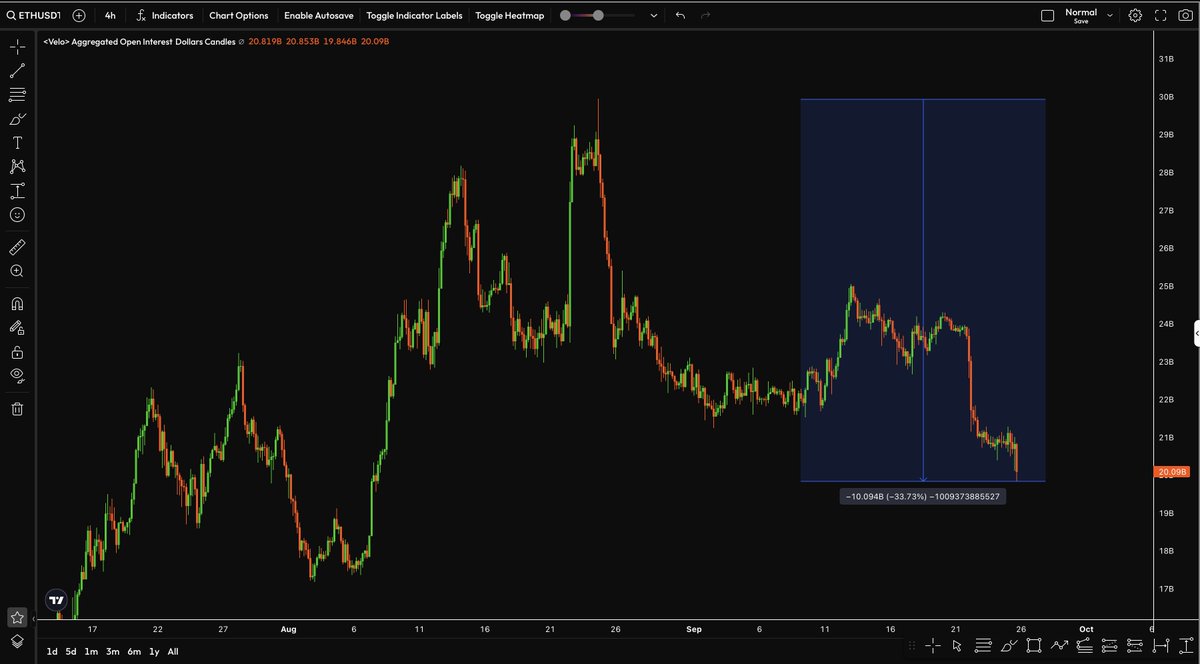Select the price range measure tool in left sidebar
The image size is (1200, 664).
[x=17, y=191]
